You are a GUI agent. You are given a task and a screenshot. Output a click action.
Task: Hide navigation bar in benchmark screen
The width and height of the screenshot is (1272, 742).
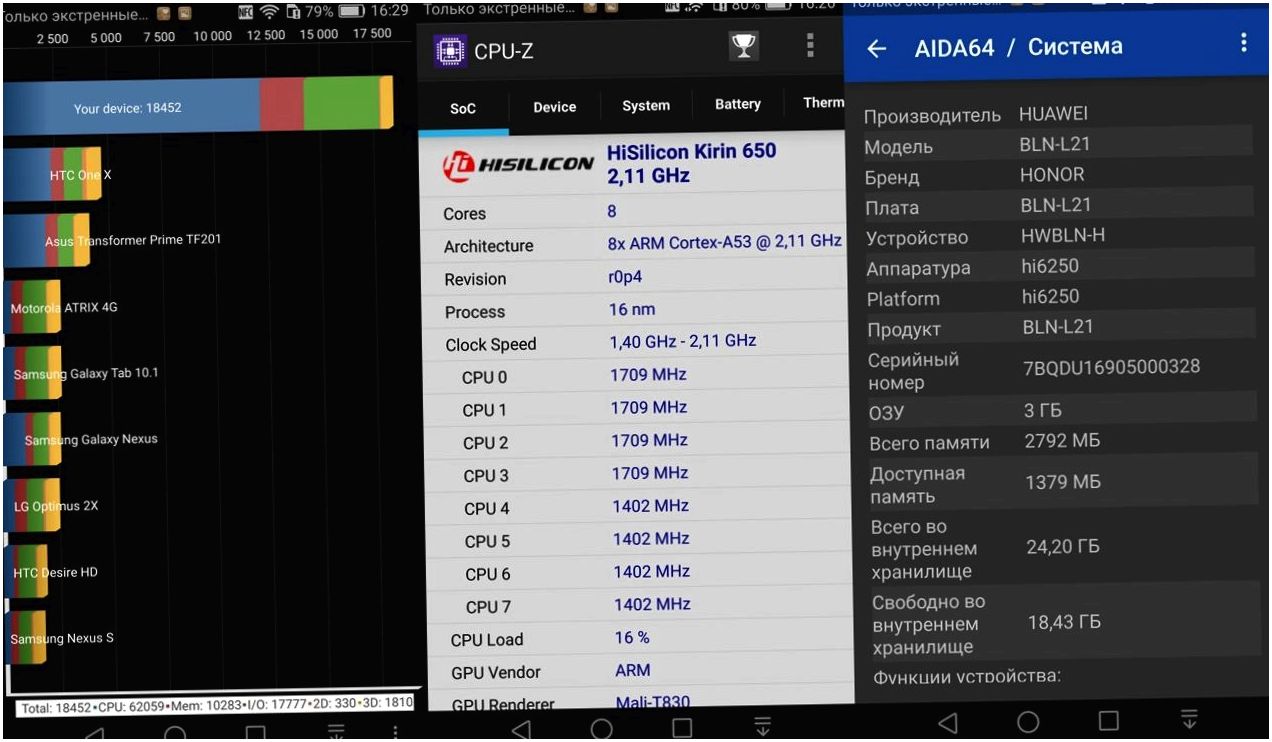point(336,733)
